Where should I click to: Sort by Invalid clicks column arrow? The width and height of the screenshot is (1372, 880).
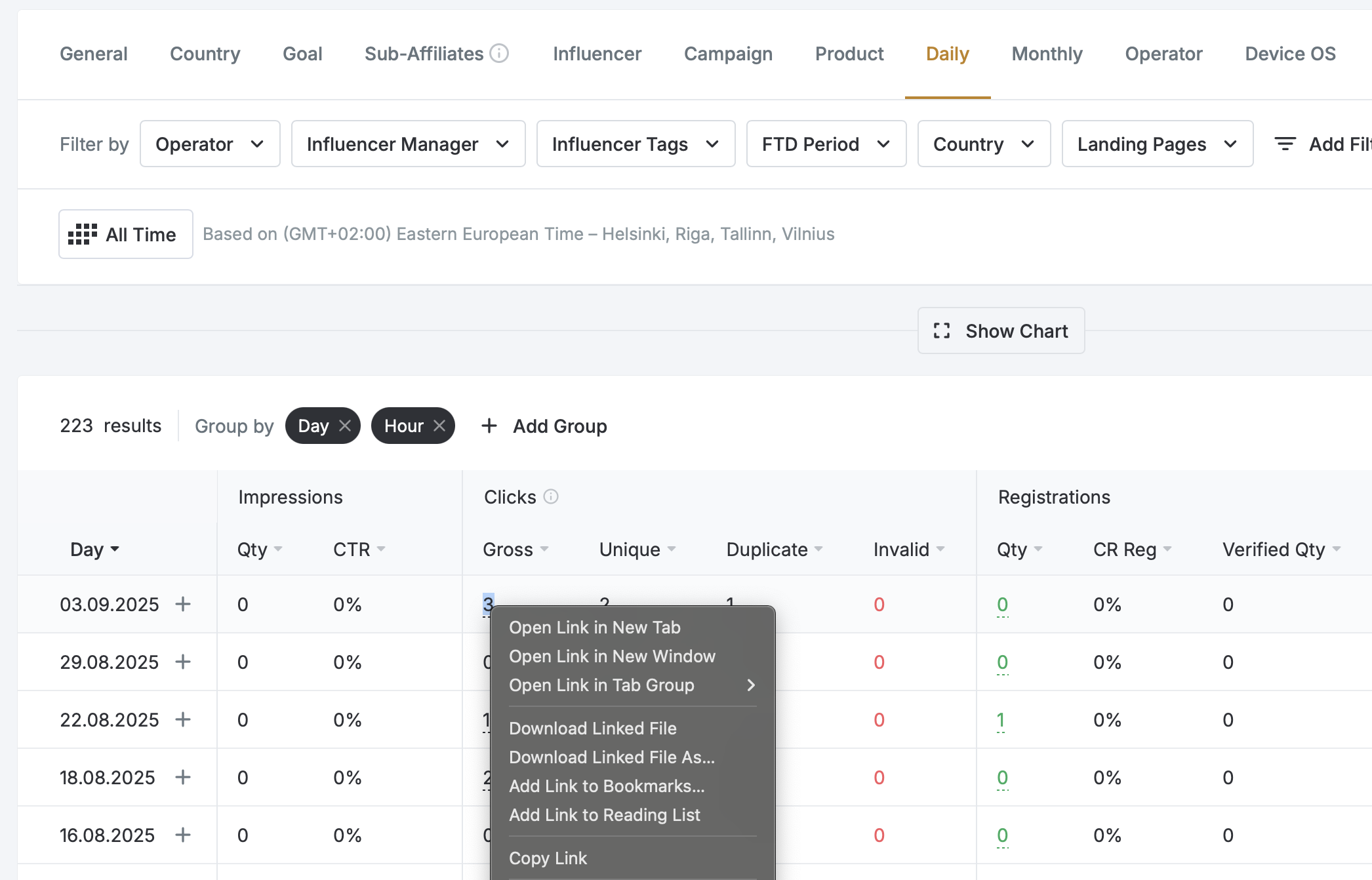tap(940, 549)
